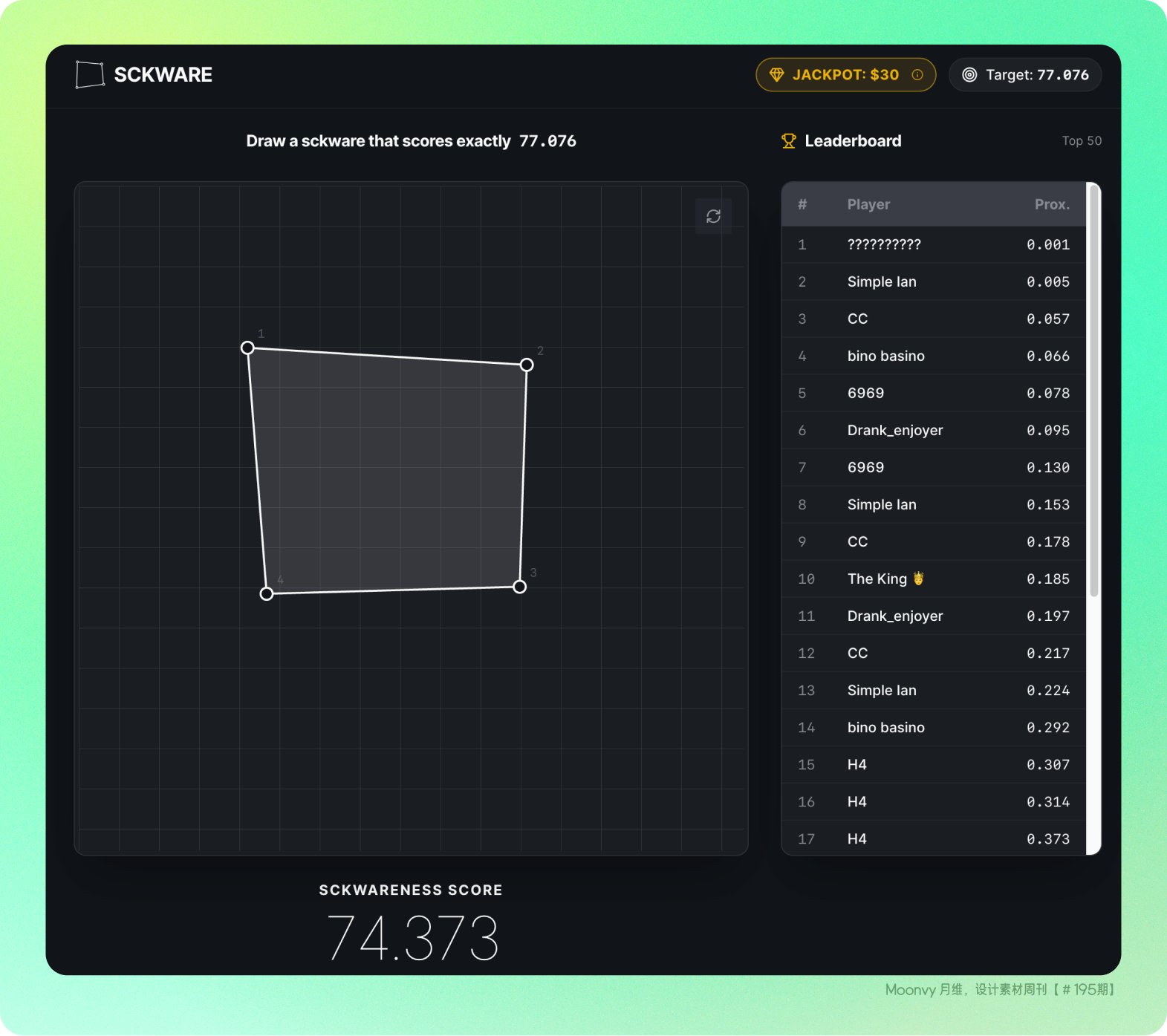Click the SCKWARE logo icon
Screen dimensions: 1167x1036
(x=90, y=74)
